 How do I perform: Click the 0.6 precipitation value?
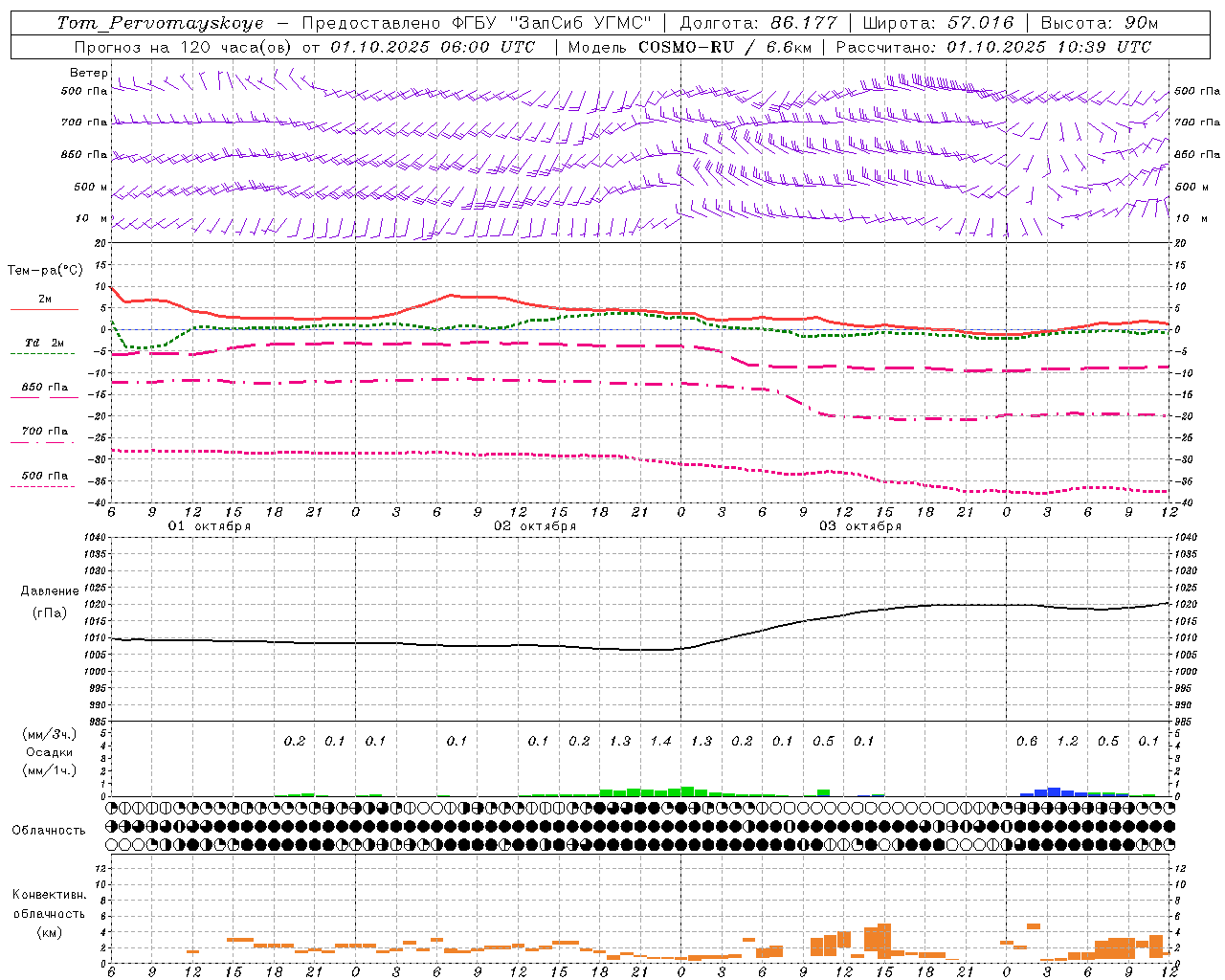(1026, 742)
